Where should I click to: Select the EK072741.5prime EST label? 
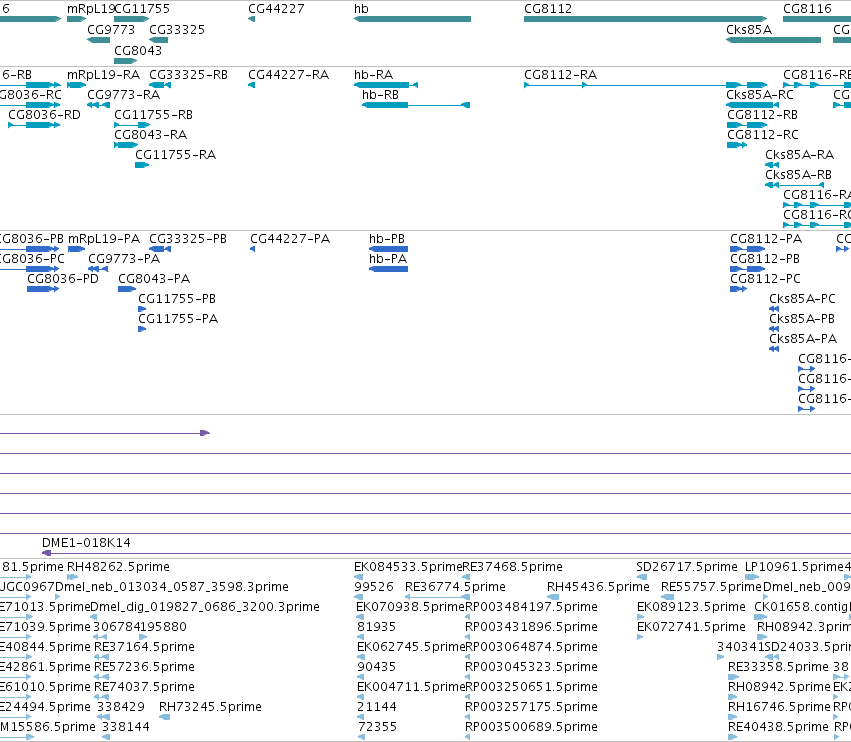(691, 627)
